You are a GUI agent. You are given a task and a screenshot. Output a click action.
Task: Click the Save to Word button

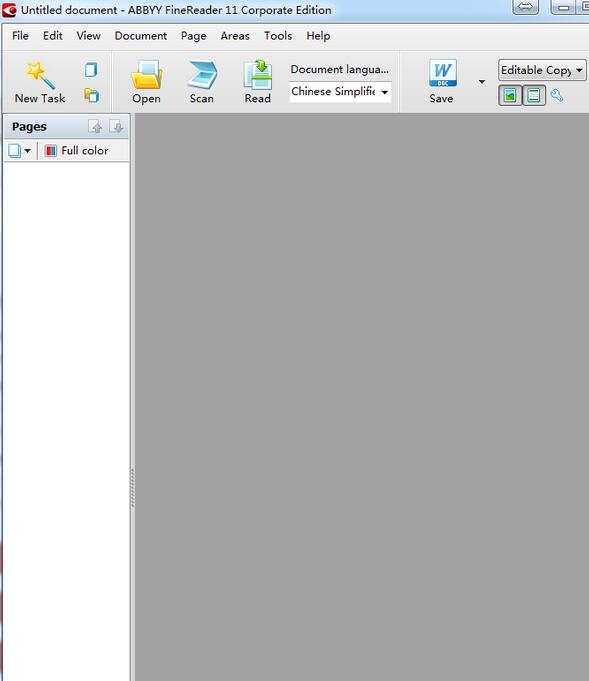click(442, 82)
